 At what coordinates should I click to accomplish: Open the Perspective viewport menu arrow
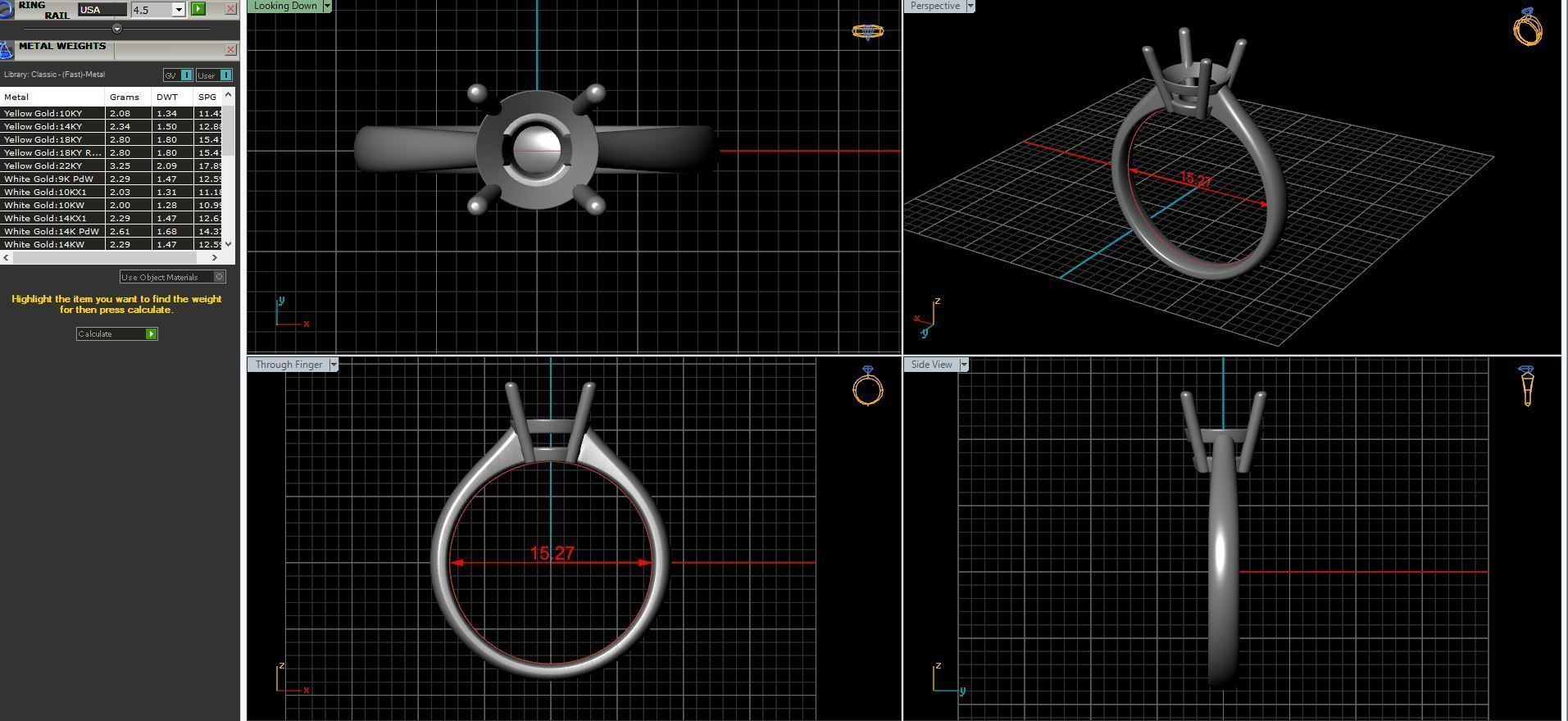pos(970,6)
